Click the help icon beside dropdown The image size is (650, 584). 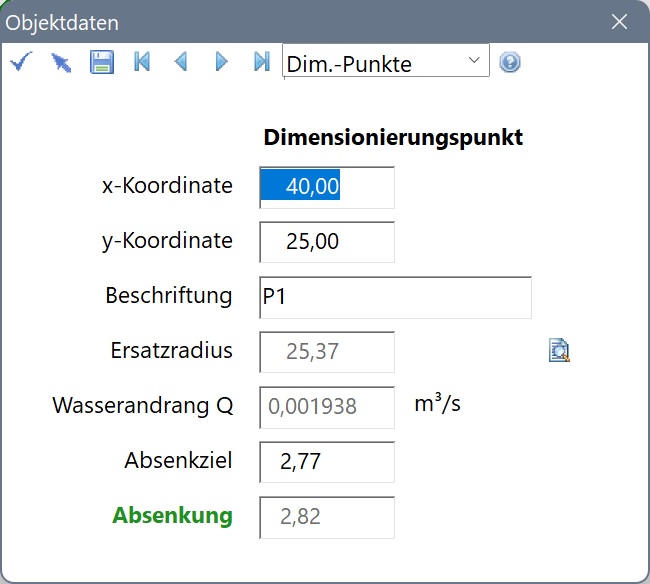[510, 63]
